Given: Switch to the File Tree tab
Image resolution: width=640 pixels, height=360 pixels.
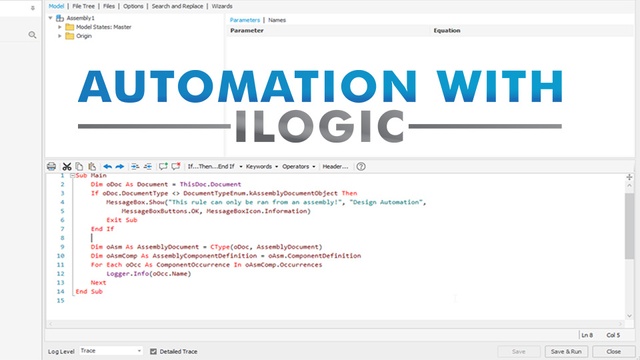Looking at the screenshot, I should [83, 6].
